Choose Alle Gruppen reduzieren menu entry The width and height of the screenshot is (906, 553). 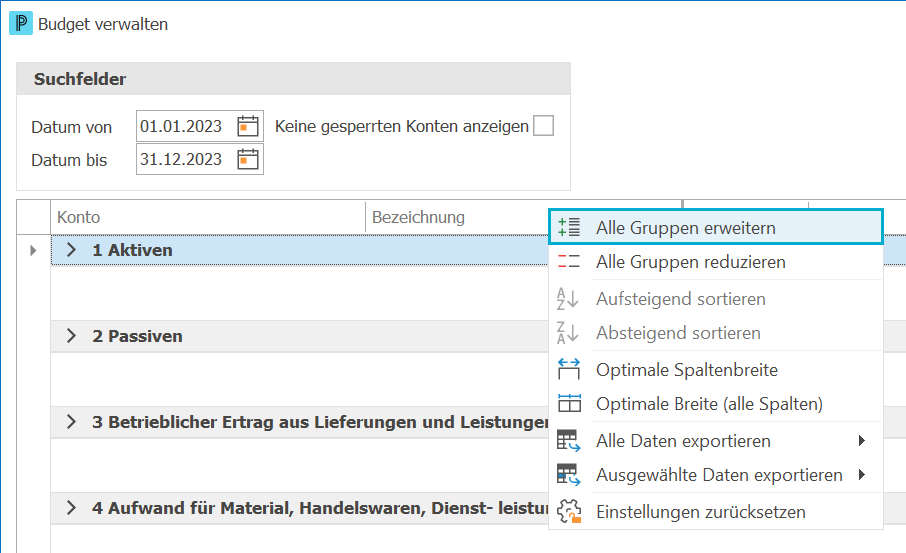click(x=716, y=262)
